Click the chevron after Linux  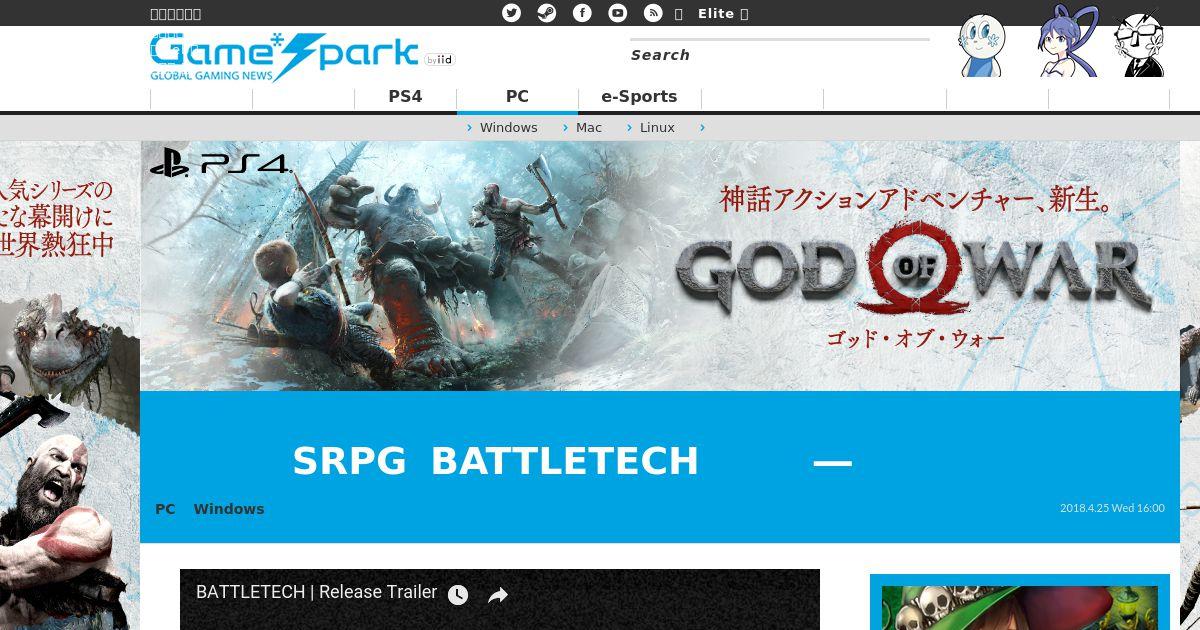pos(703,128)
